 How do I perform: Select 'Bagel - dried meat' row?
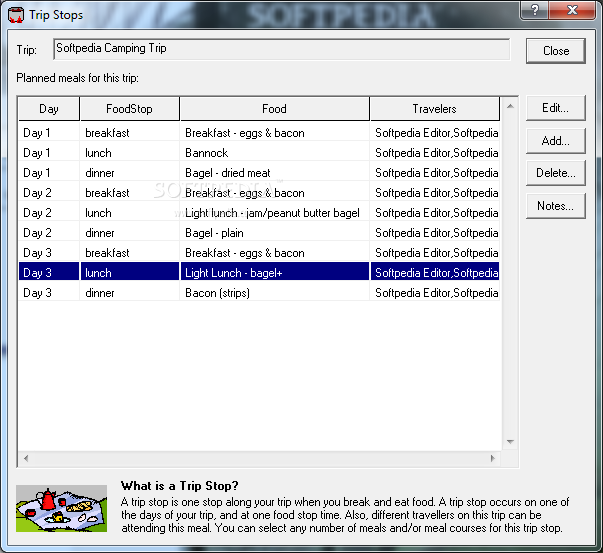coord(275,173)
